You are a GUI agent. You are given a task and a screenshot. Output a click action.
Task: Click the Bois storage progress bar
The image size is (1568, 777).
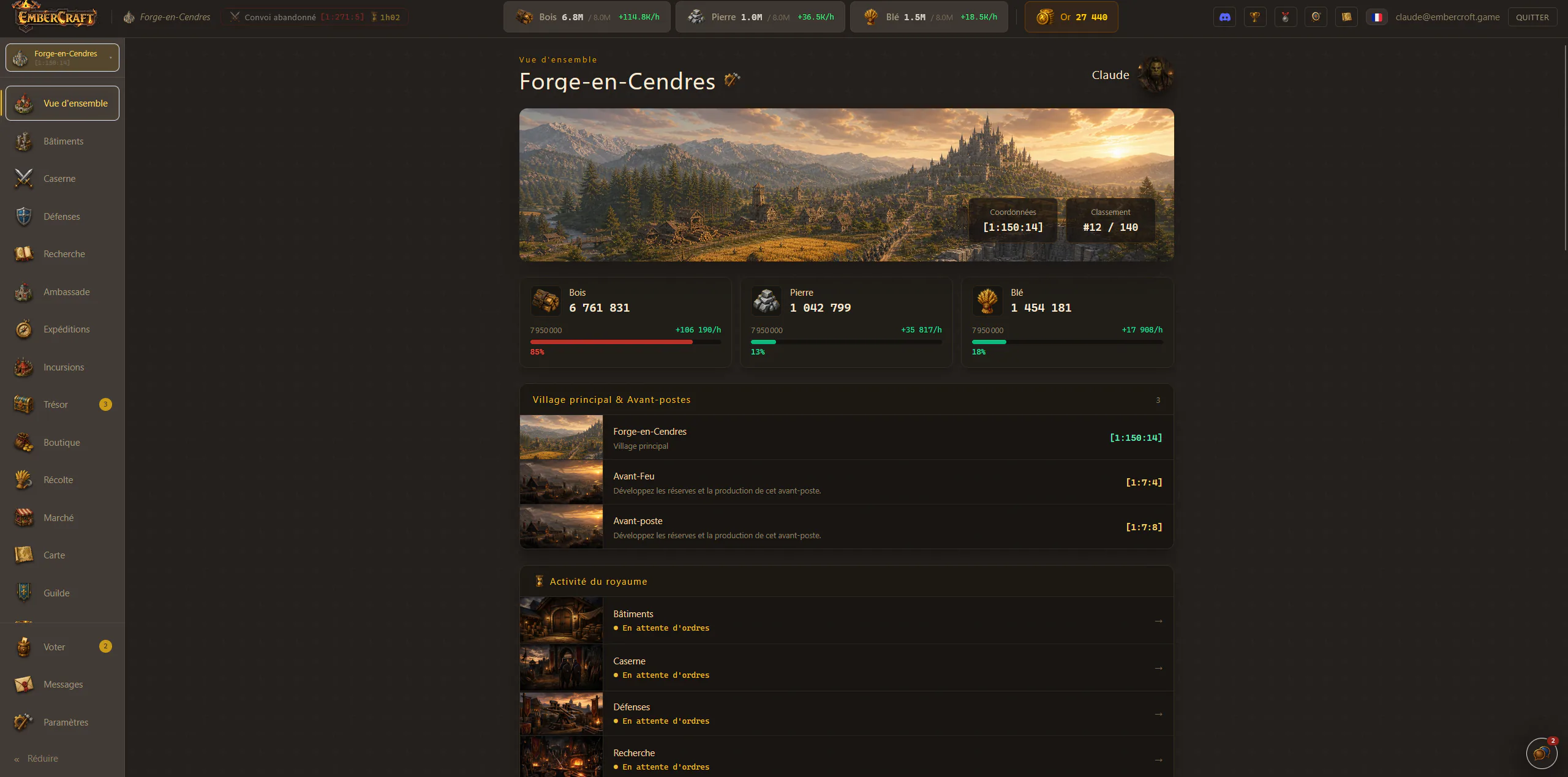[x=625, y=342]
